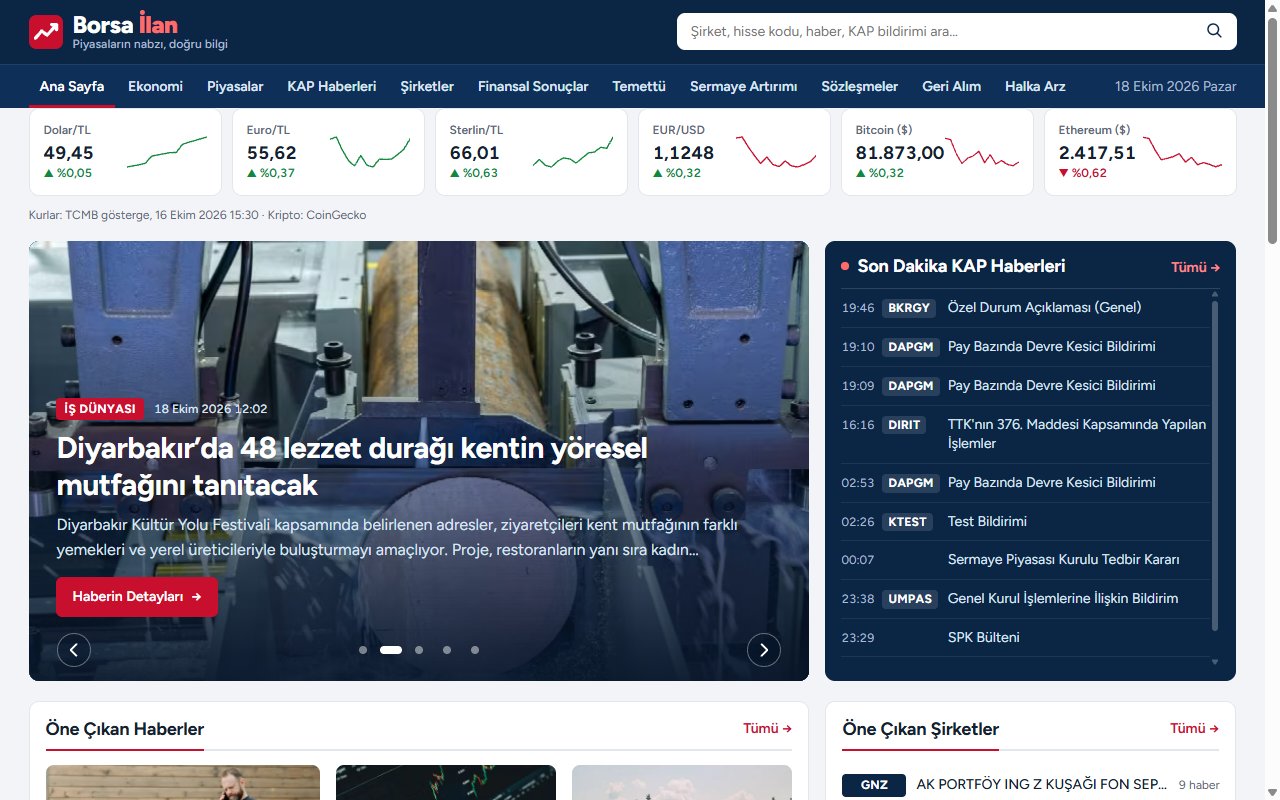Select the fourth carousel dot
This screenshot has height=800, width=1280.
[447, 650]
